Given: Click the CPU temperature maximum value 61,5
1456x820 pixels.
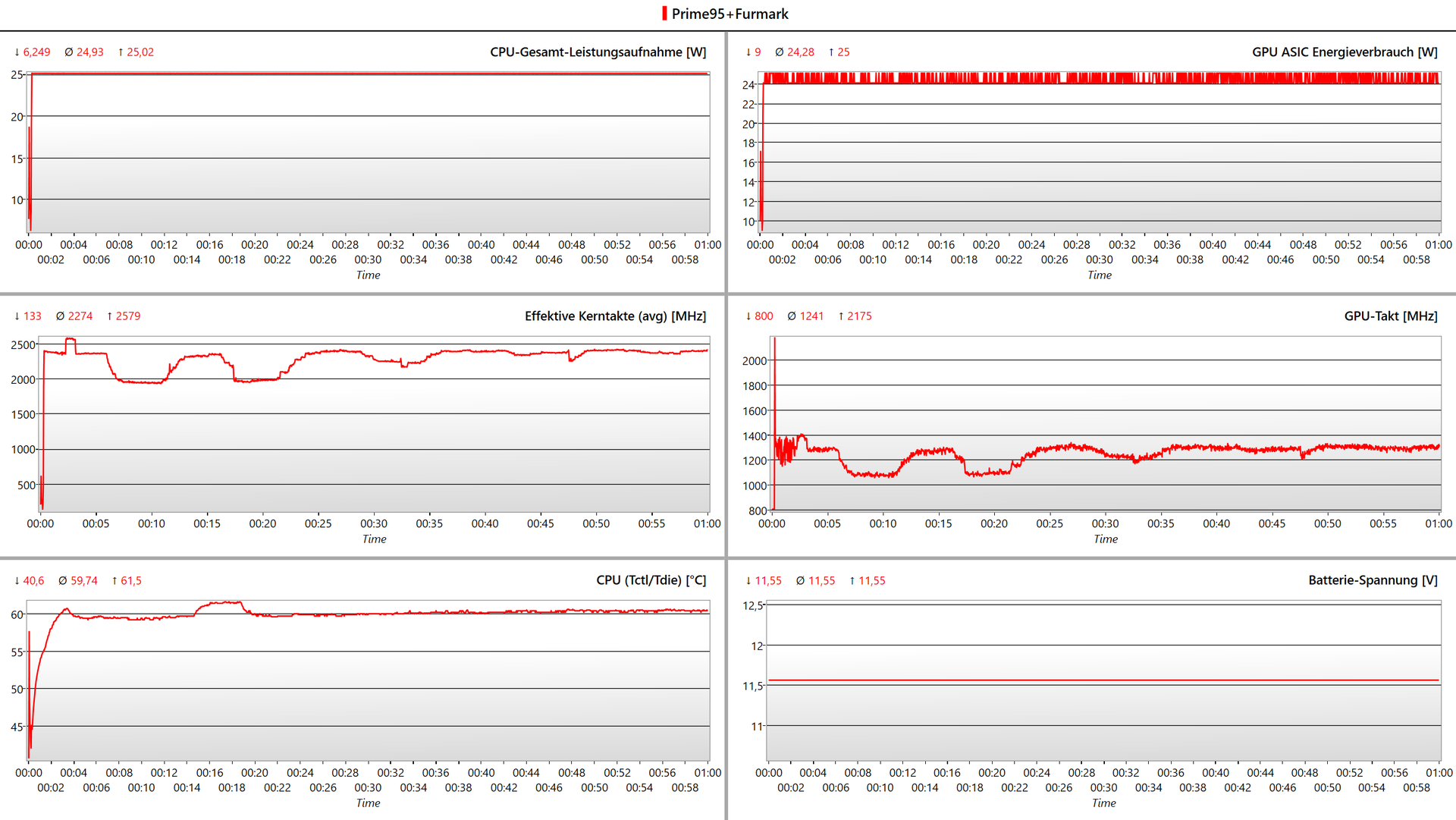Looking at the screenshot, I should coord(130,581).
